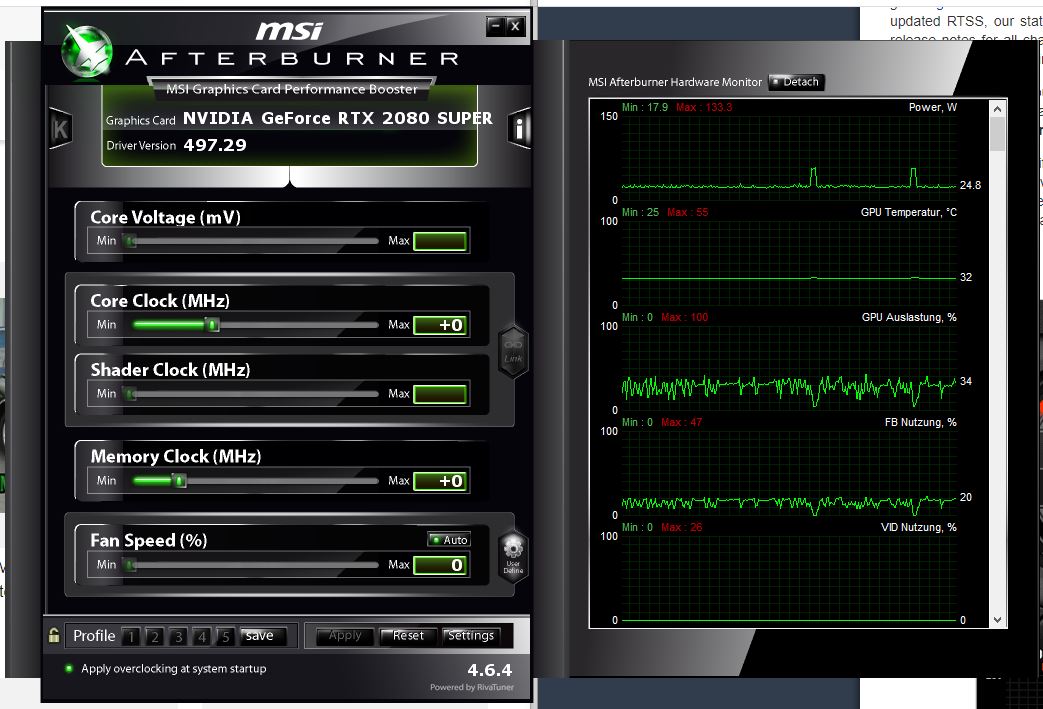Click the Reset button
Image resolution: width=1043 pixels, height=709 pixels.
coord(408,636)
